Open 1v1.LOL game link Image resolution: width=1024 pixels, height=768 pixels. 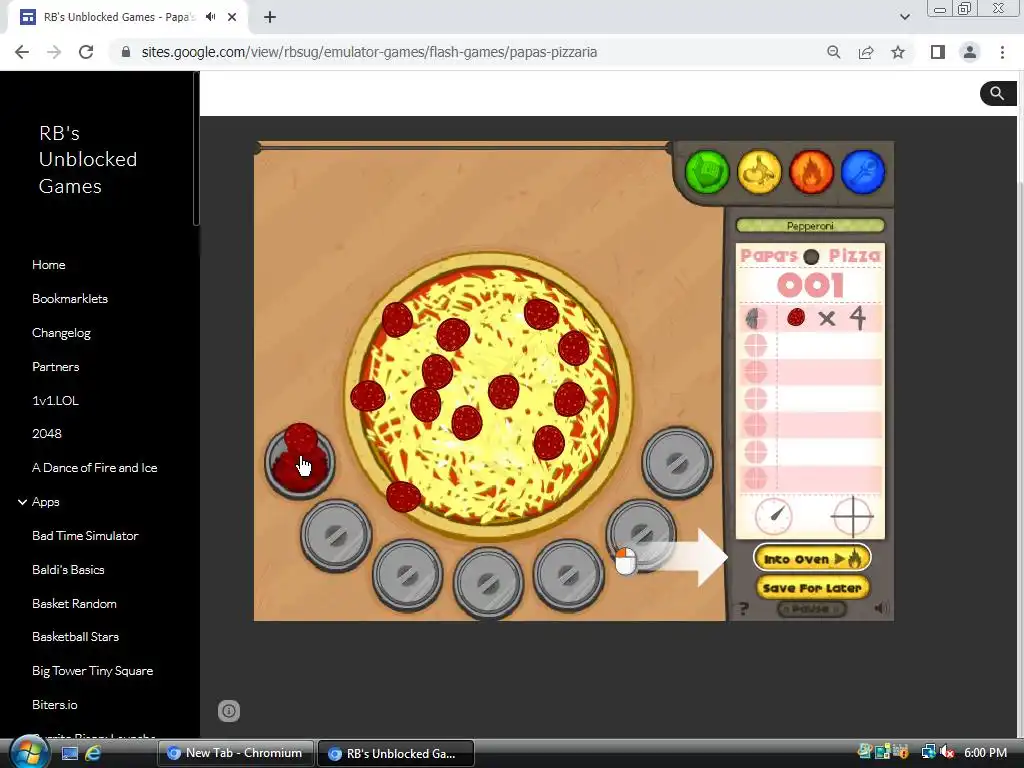point(56,400)
